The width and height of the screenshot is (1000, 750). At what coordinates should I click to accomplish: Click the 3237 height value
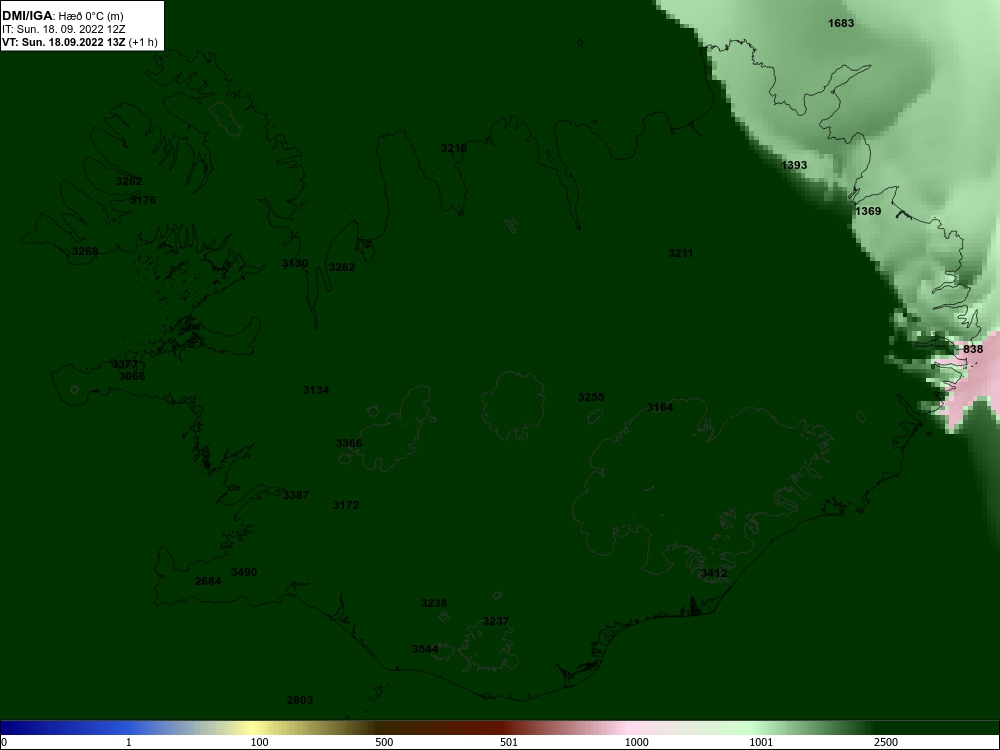496,621
